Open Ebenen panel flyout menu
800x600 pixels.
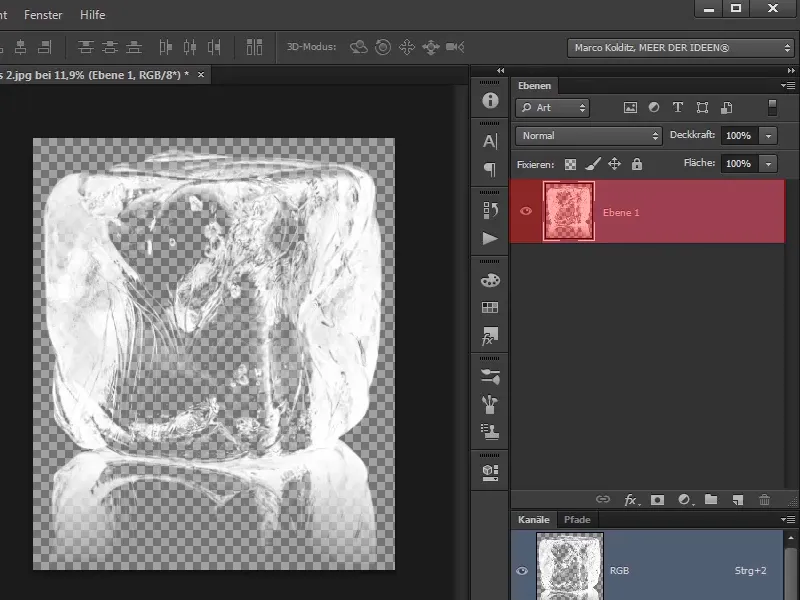pos(788,86)
